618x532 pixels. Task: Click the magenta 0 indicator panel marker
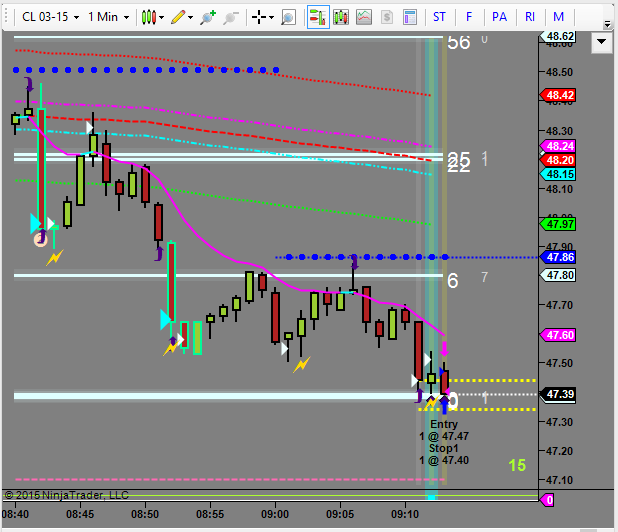548,500
